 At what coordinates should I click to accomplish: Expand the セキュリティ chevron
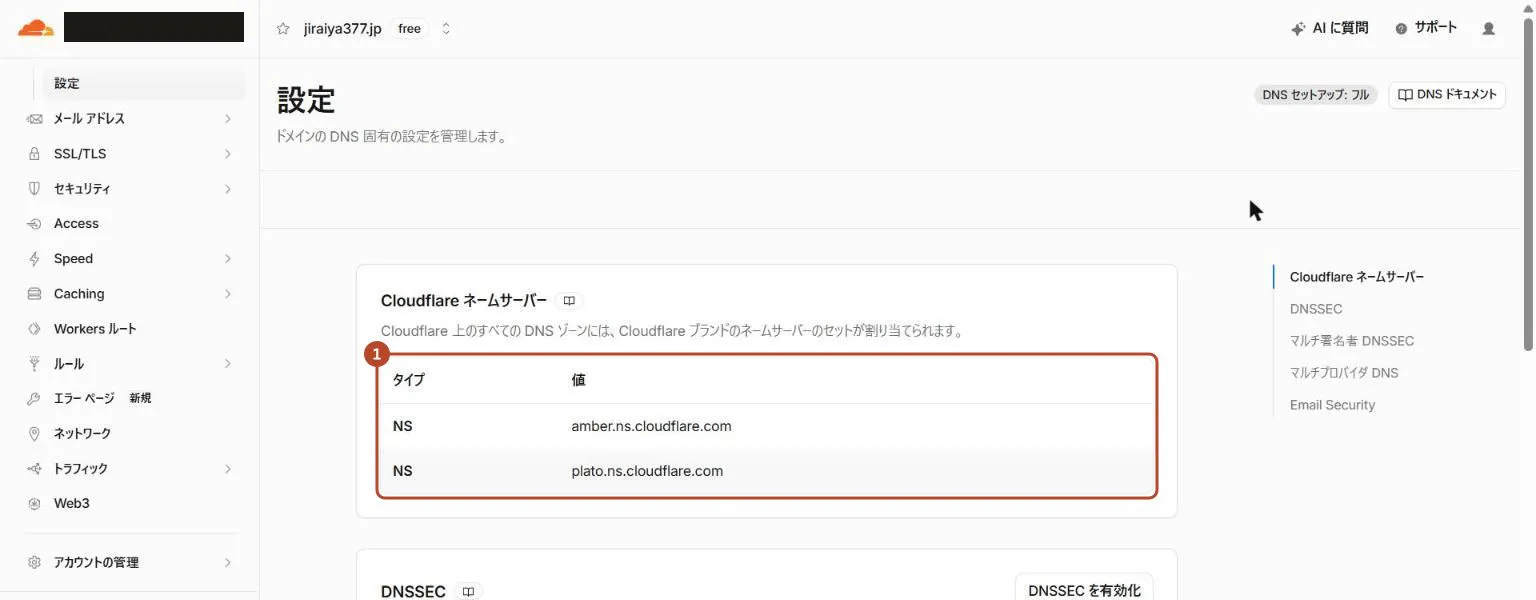(x=228, y=189)
